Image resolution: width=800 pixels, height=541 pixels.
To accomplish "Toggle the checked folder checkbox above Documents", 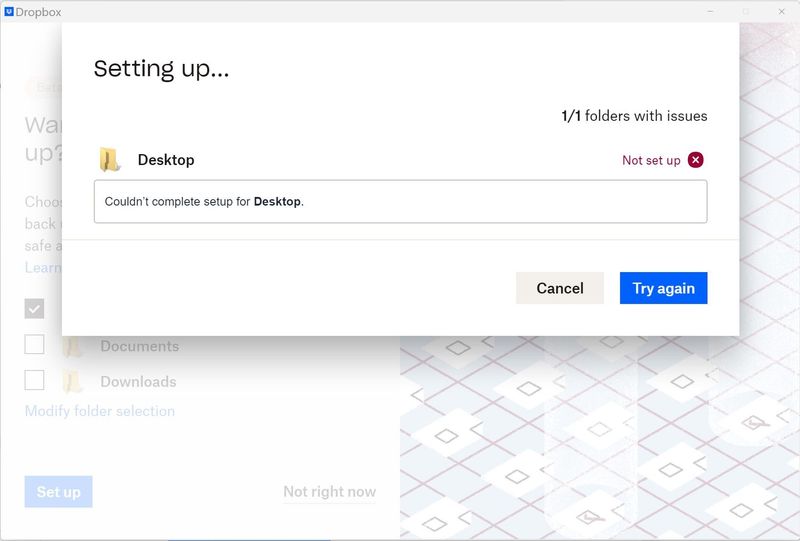I will click(x=34, y=309).
